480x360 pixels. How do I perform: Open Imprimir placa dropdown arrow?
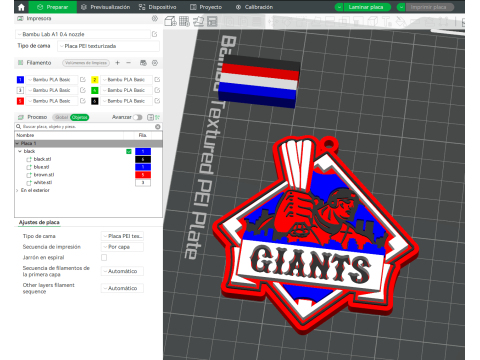(401, 7)
